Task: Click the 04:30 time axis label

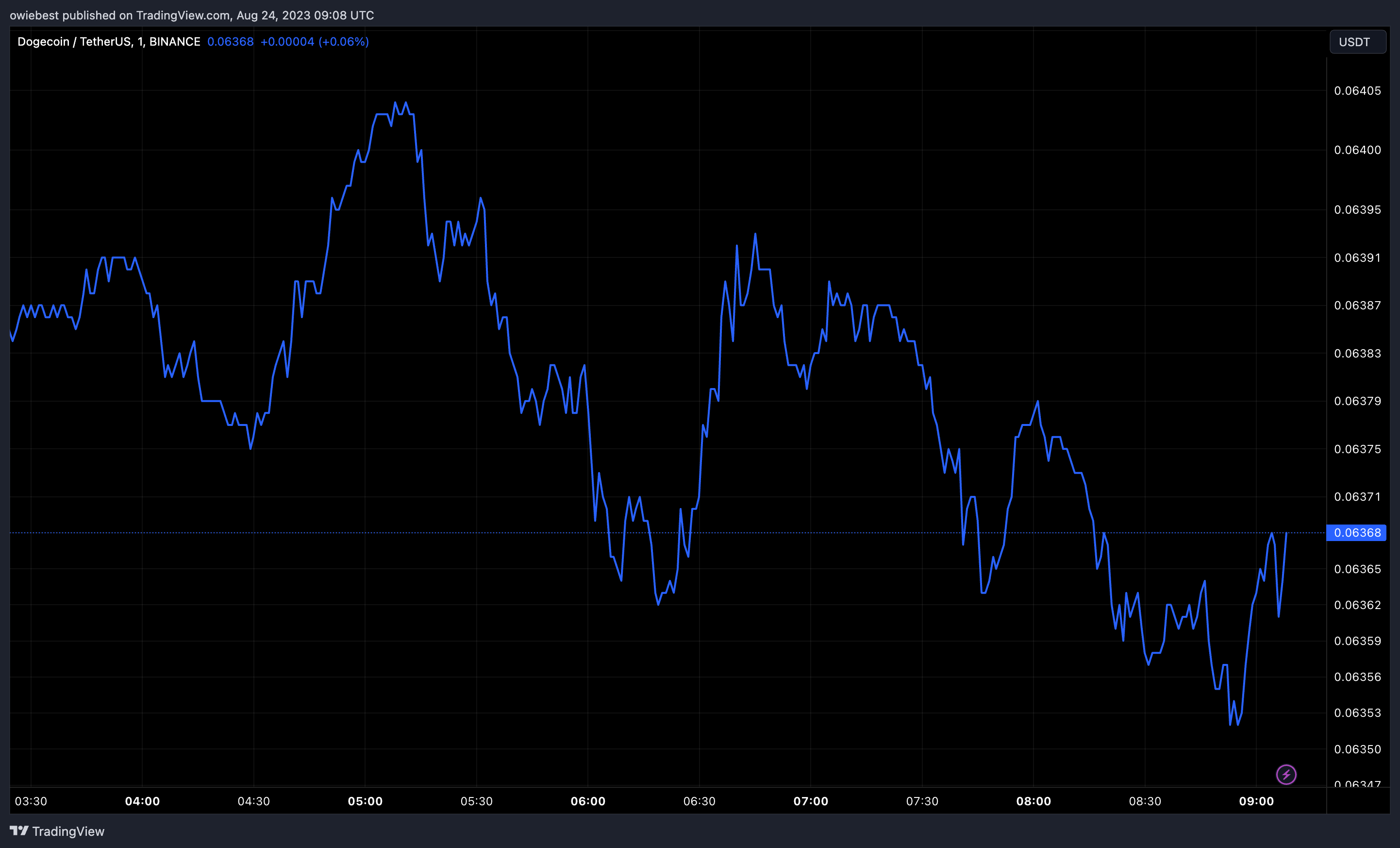Action: (253, 801)
